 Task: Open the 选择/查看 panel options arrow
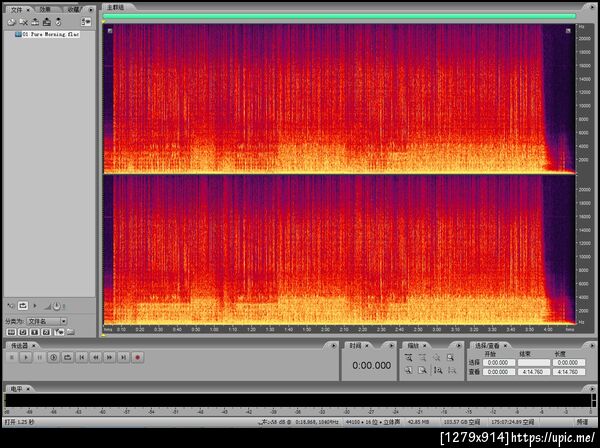pos(592,346)
